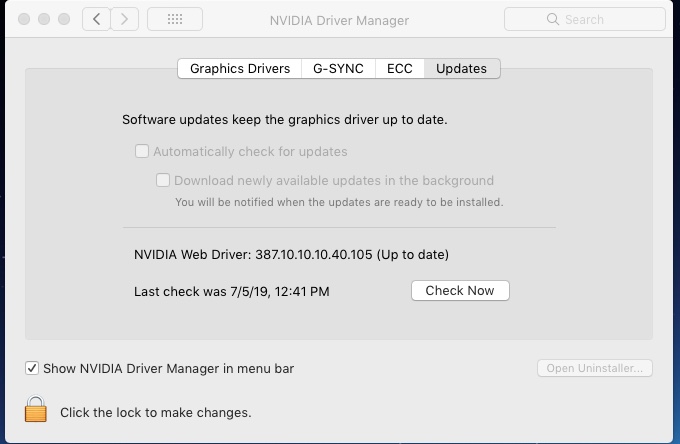Click the Open Uninstaller button

tap(595, 368)
